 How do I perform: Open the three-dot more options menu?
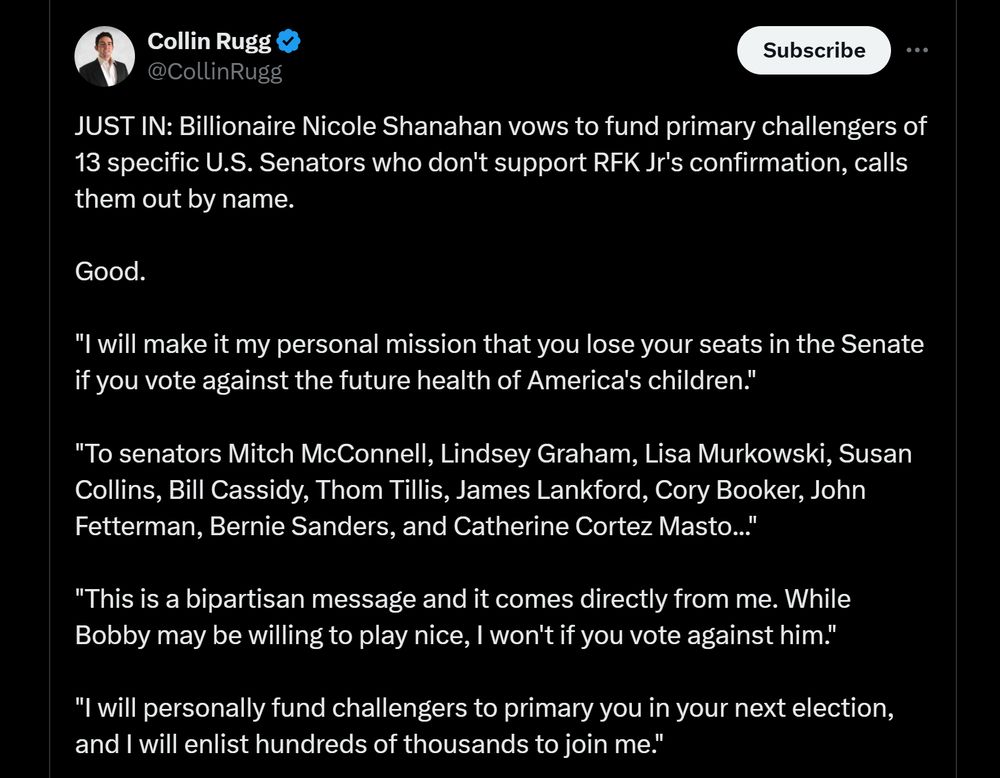coord(916,50)
